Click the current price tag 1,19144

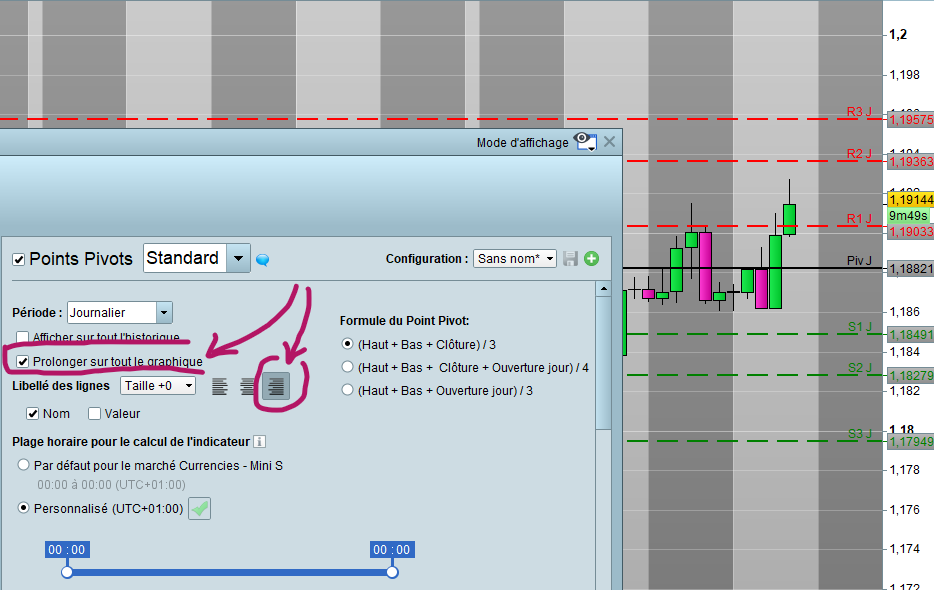[x=911, y=200]
